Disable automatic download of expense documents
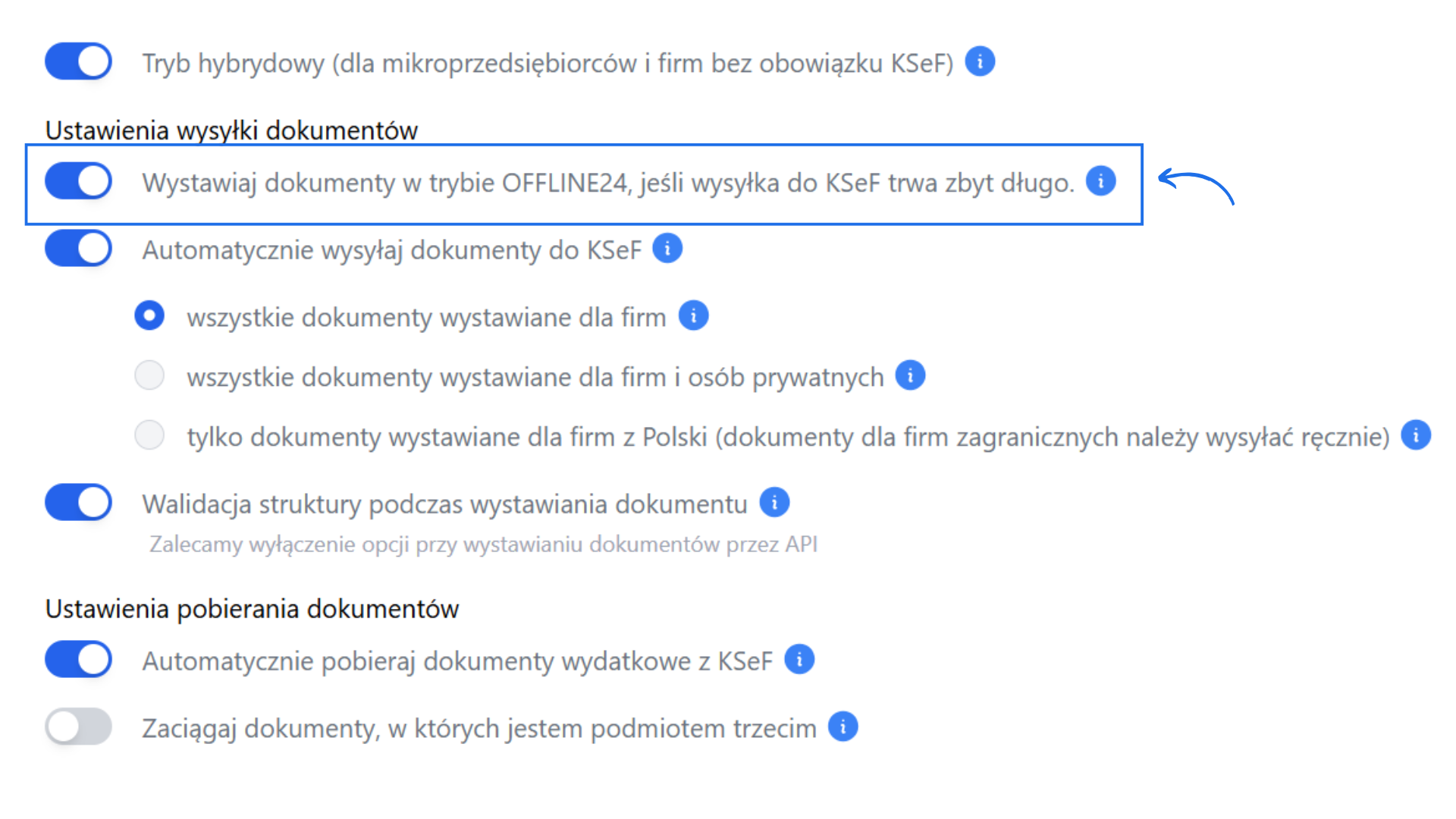Screen dimensions: 1456x819 [77, 659]
